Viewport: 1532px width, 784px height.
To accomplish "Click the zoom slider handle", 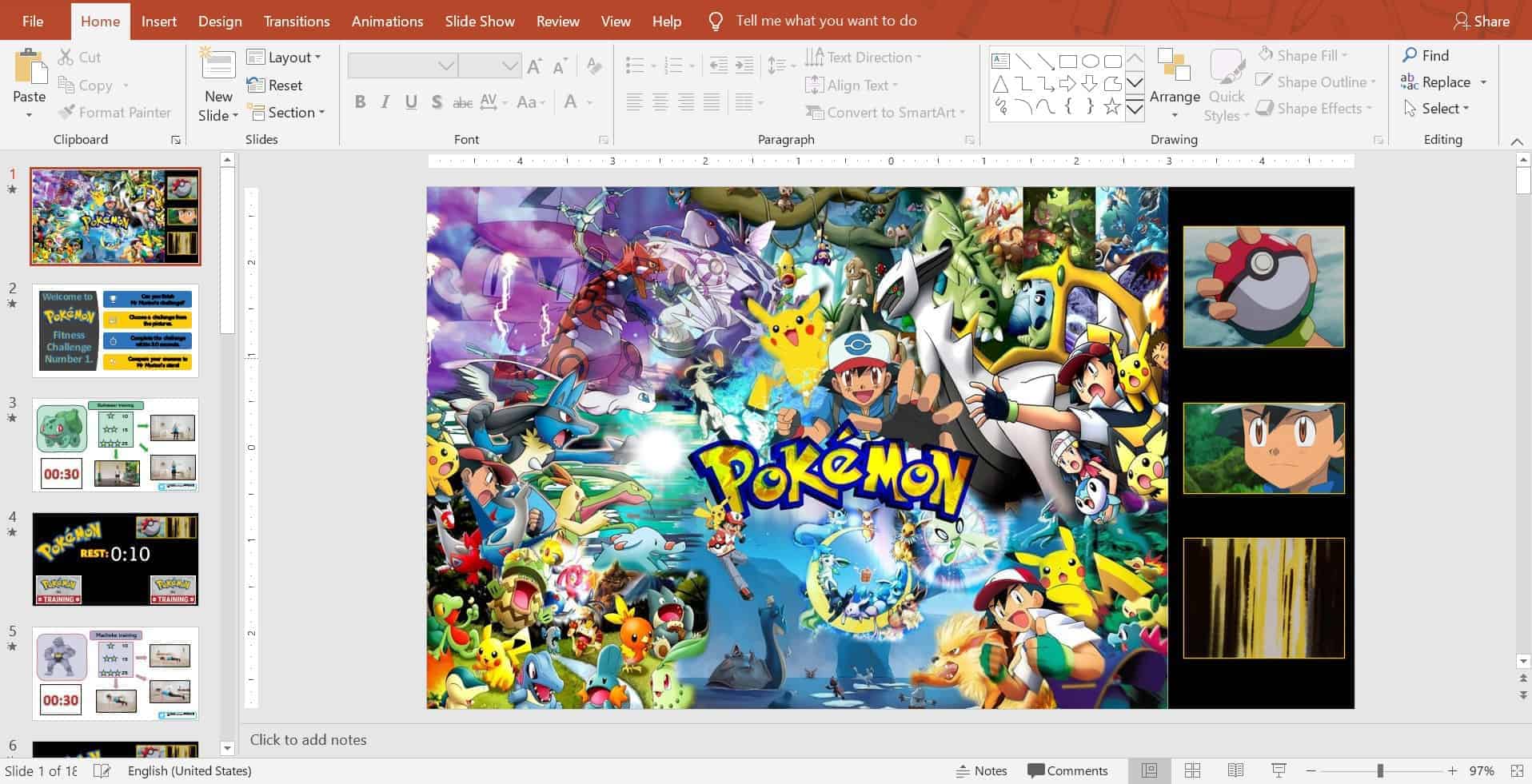I will pos(1380,770).
